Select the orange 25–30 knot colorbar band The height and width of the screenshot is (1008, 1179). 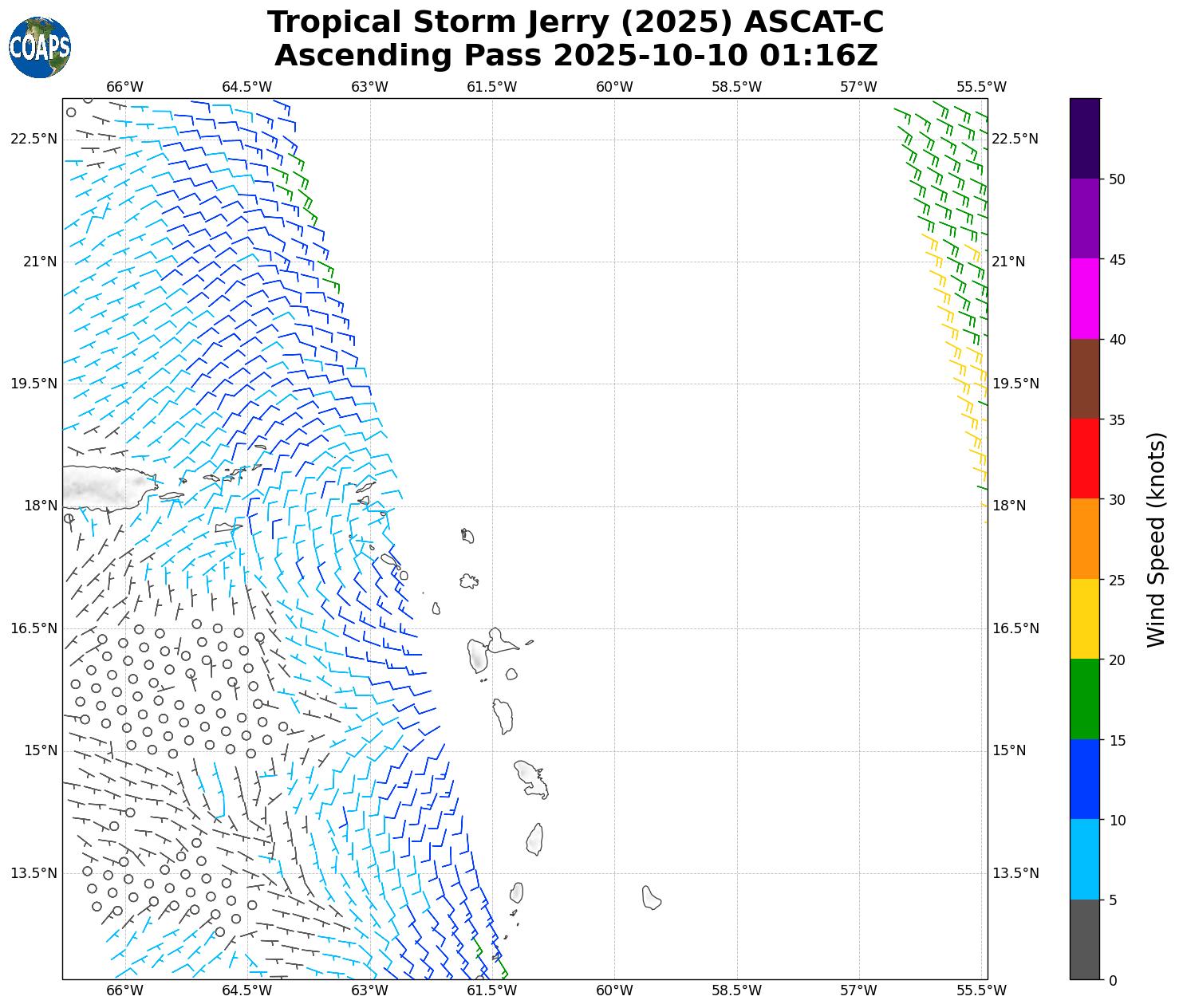point(1084,539)
